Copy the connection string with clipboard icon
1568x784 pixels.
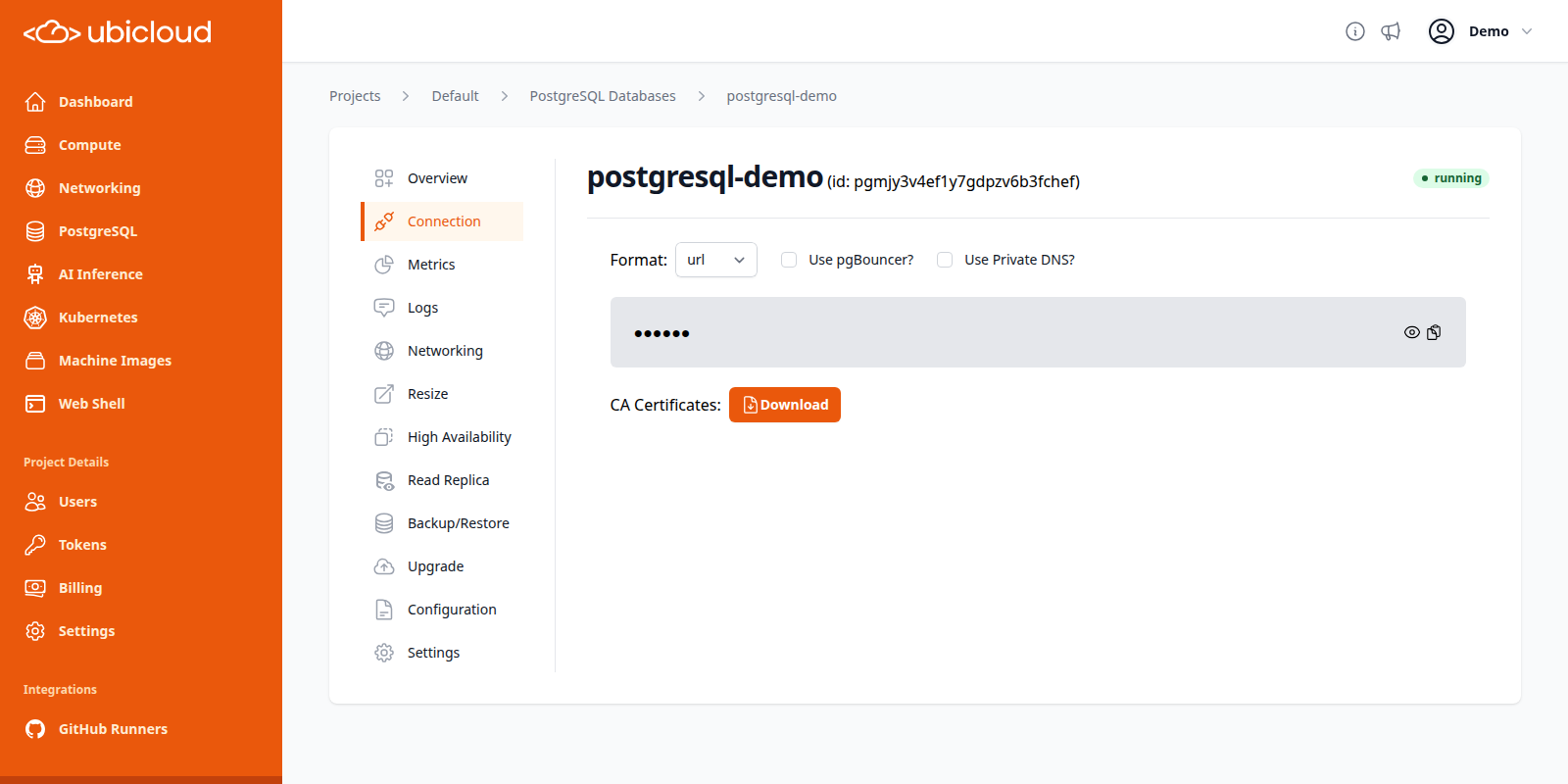(x=1434, y=332)
